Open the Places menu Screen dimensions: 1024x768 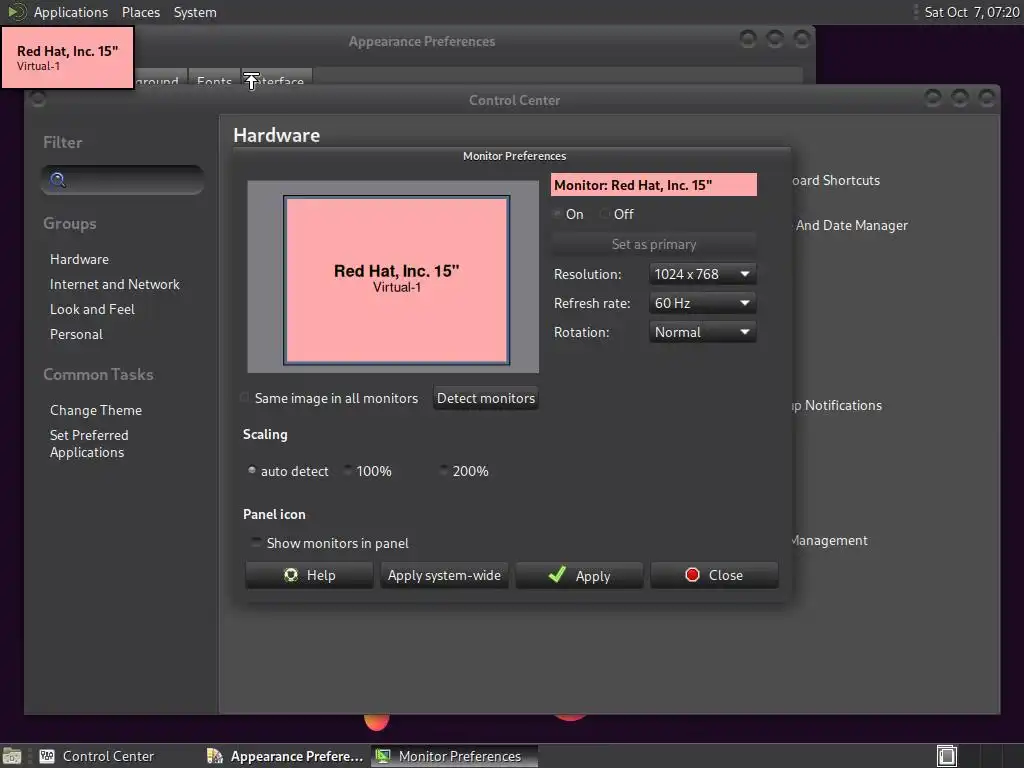(140, 12)
